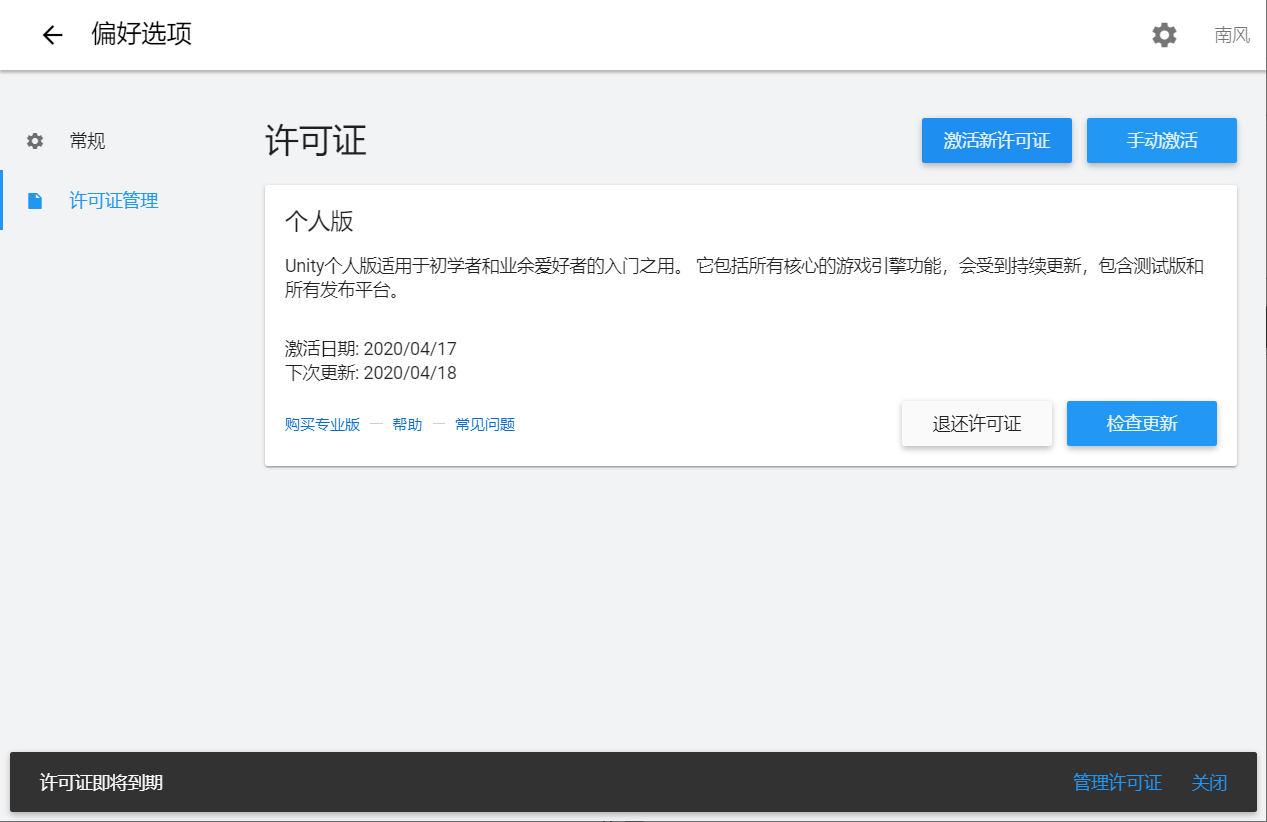Click the document icon beside 许可证管理
The image size is (1267, 822).
pos(34,199)
